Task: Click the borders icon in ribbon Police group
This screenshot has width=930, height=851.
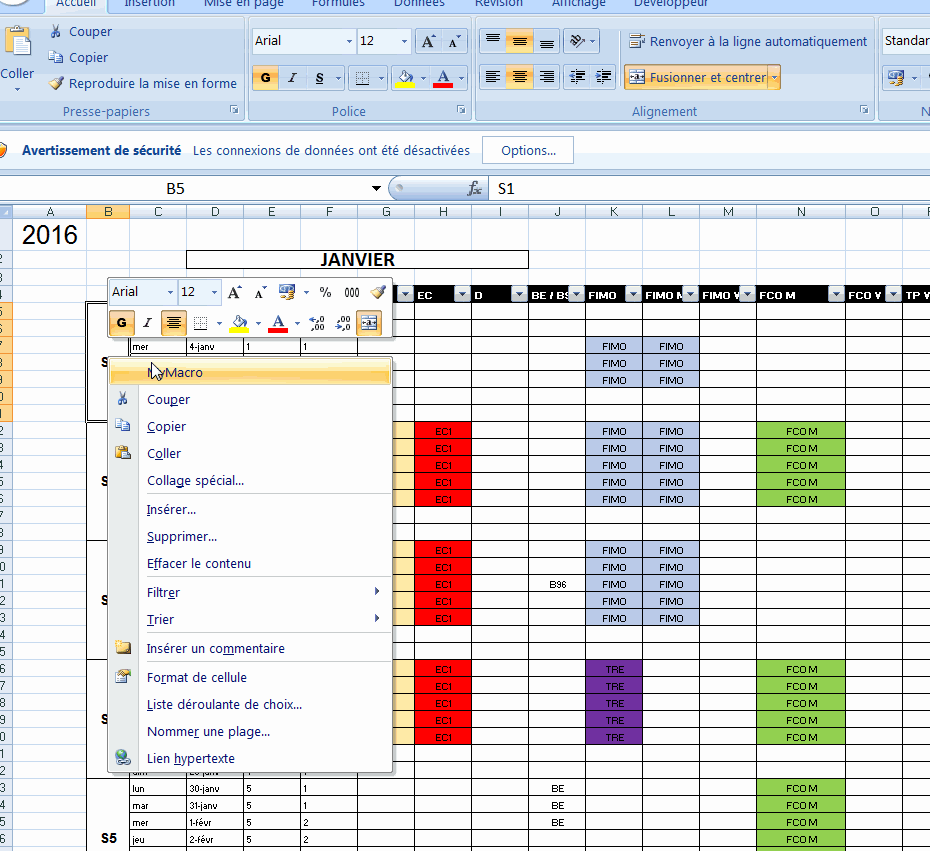Action: [x=362, y=78]
